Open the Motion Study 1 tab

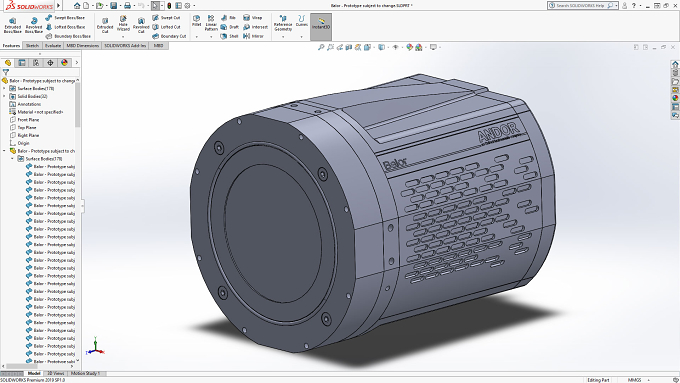[85, 373]
